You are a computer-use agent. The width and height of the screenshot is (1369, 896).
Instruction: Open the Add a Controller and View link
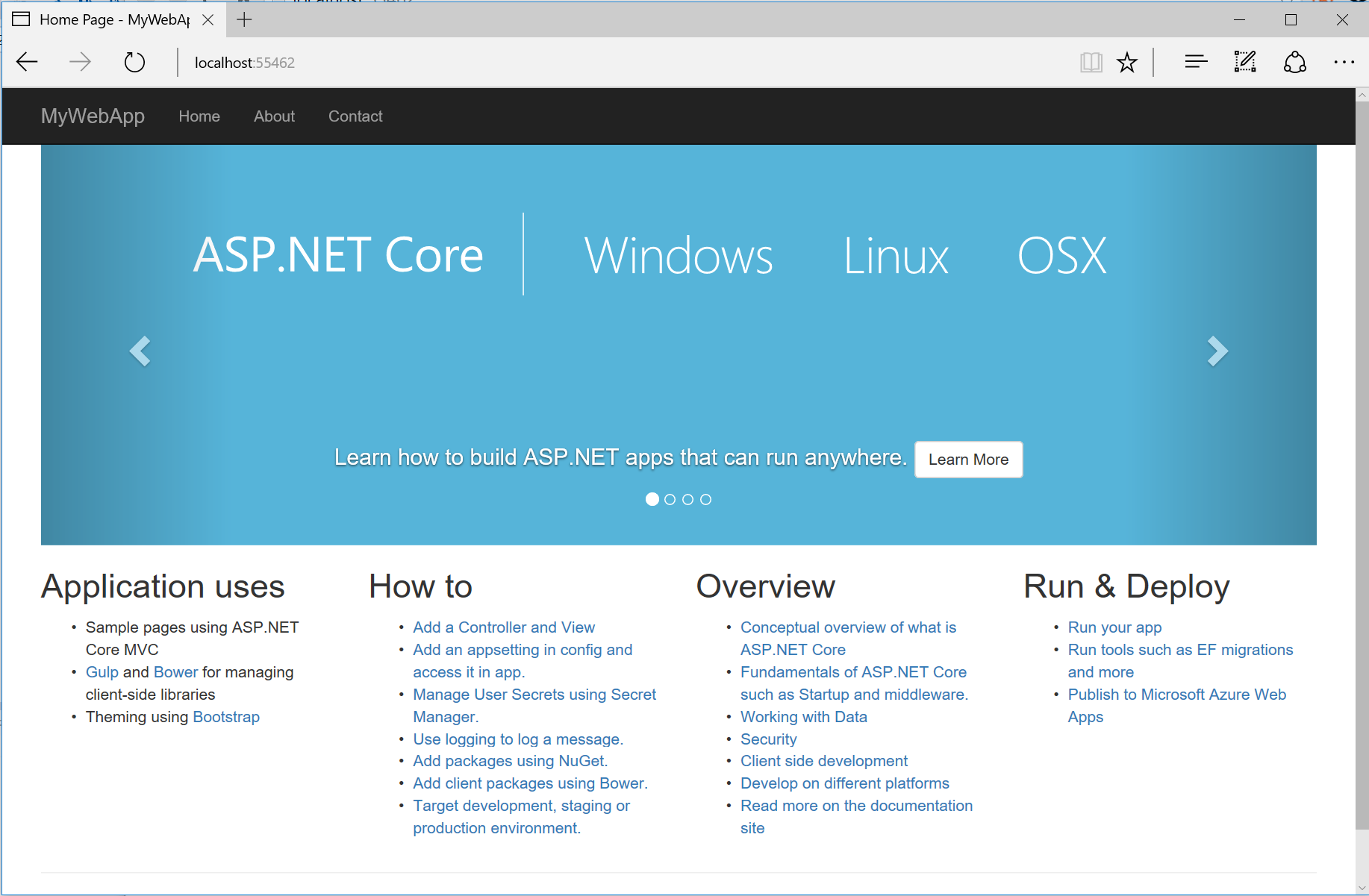click(504, 627)
